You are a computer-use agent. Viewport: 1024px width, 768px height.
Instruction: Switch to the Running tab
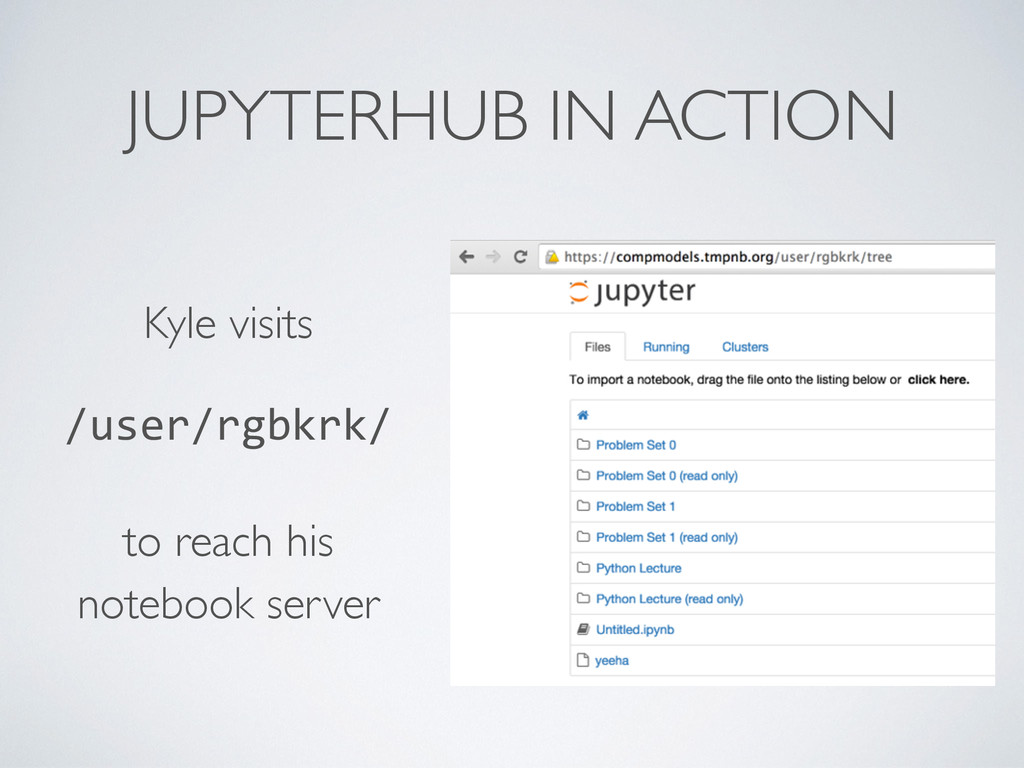click(666, 347)
